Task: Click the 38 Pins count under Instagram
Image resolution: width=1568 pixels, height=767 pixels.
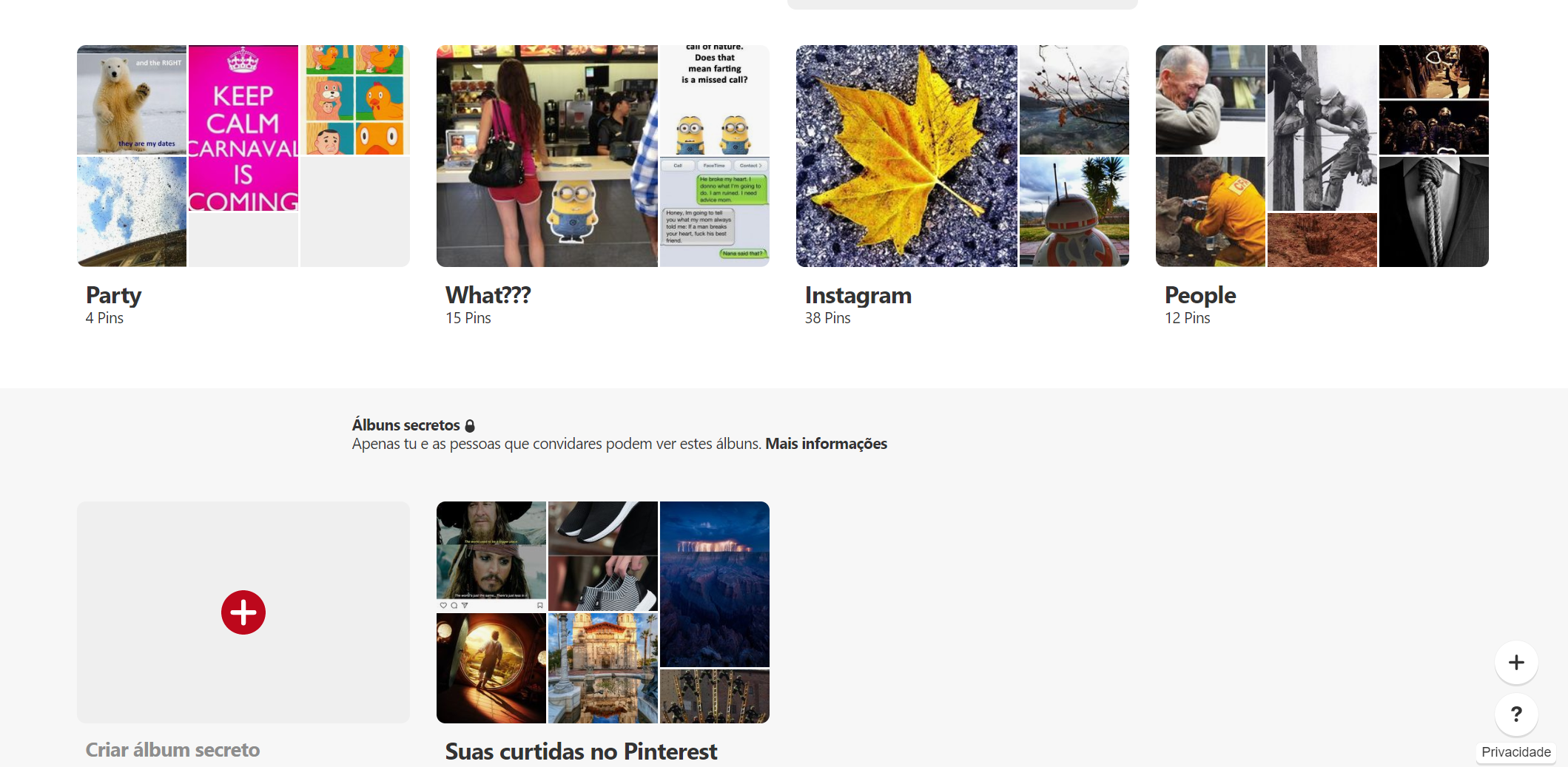Action: point(828,318)
